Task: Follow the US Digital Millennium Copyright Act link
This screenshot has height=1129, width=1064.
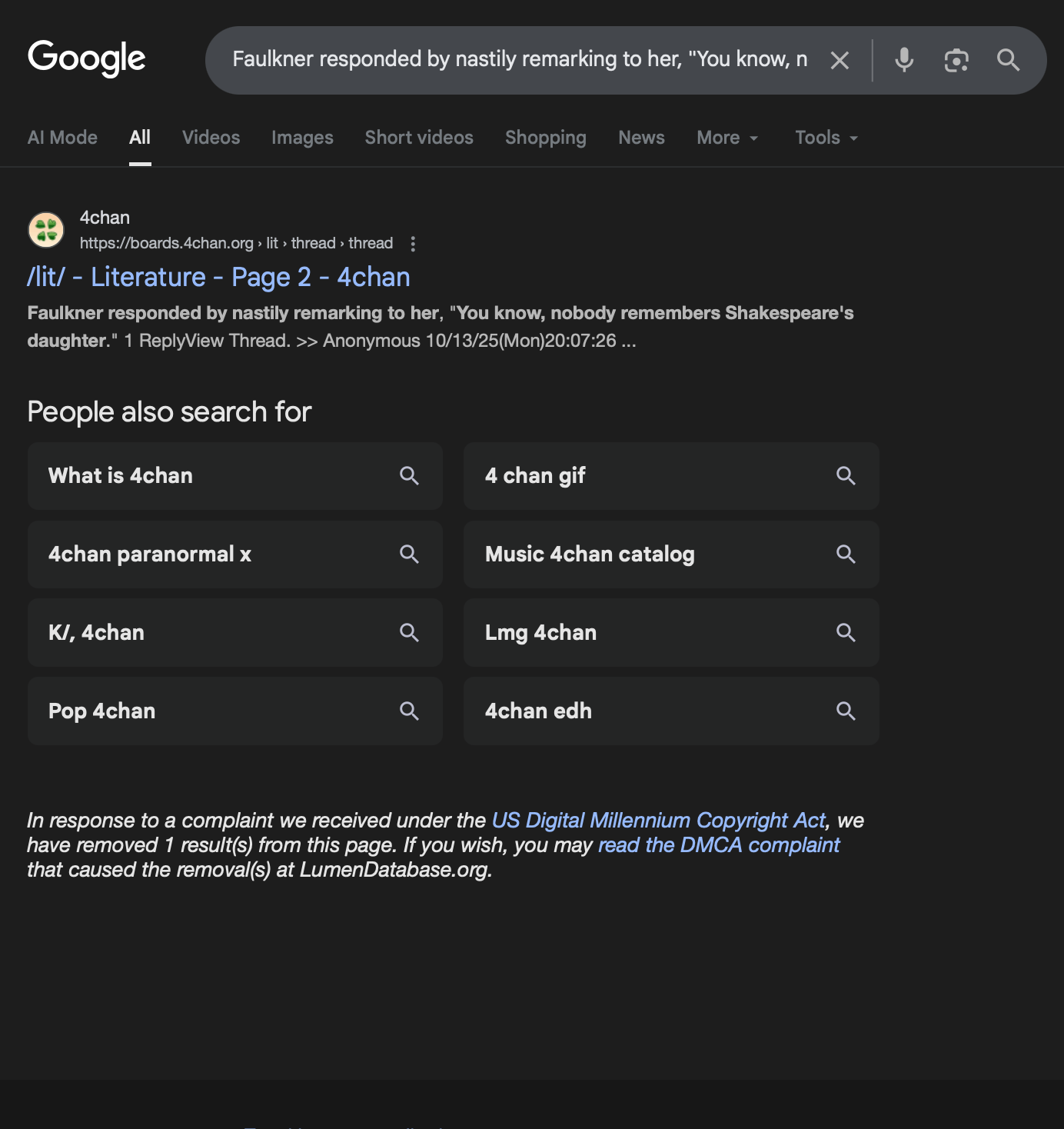Action: [x=658, y=821]
